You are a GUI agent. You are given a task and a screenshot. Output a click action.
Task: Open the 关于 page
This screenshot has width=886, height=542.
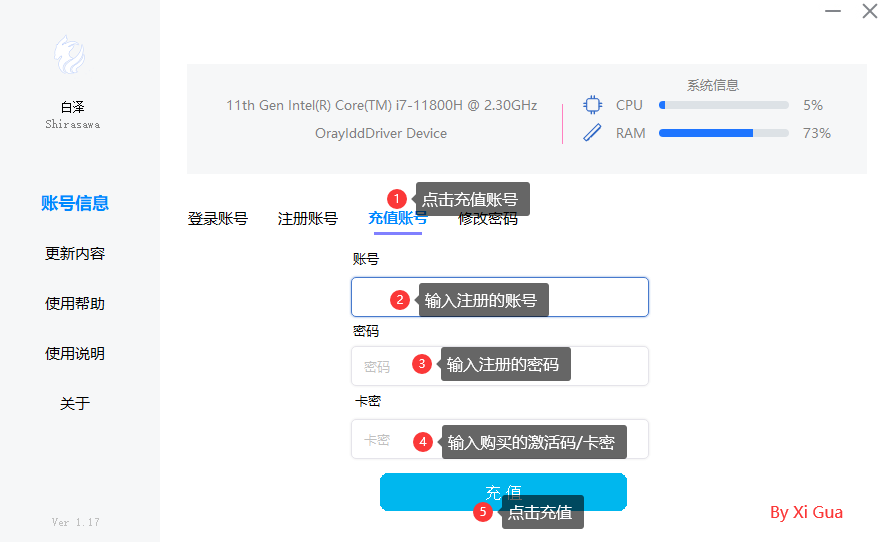pos(75,403)
